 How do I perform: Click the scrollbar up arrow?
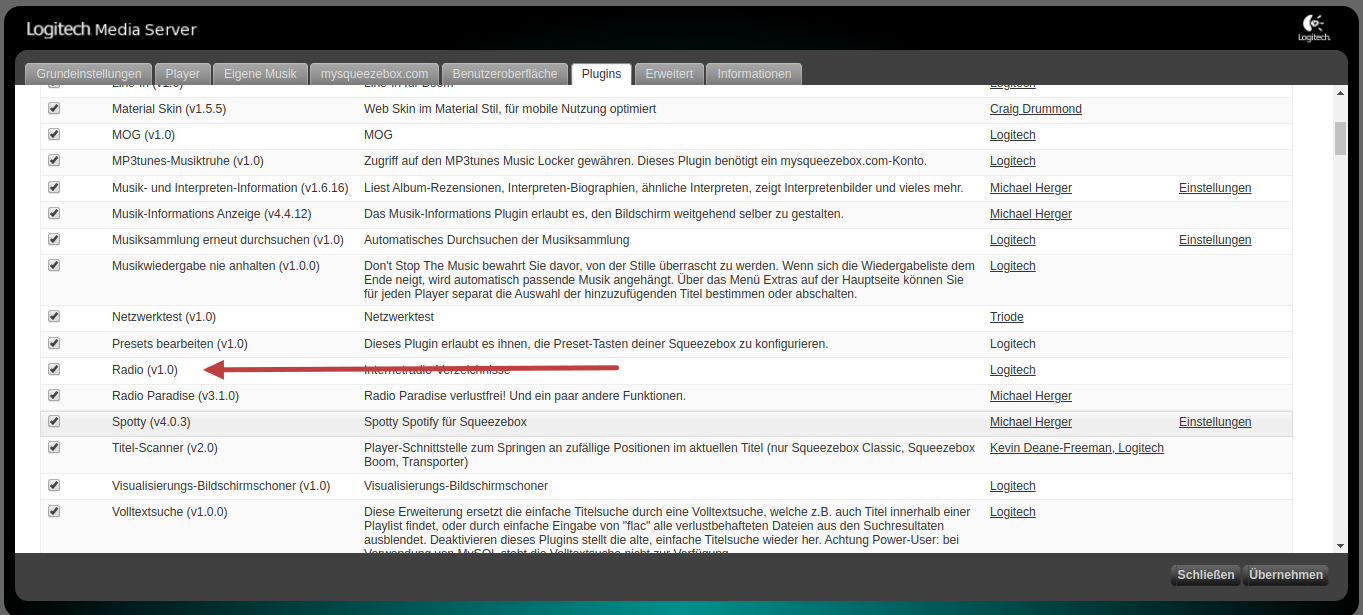pos(1340,93)
